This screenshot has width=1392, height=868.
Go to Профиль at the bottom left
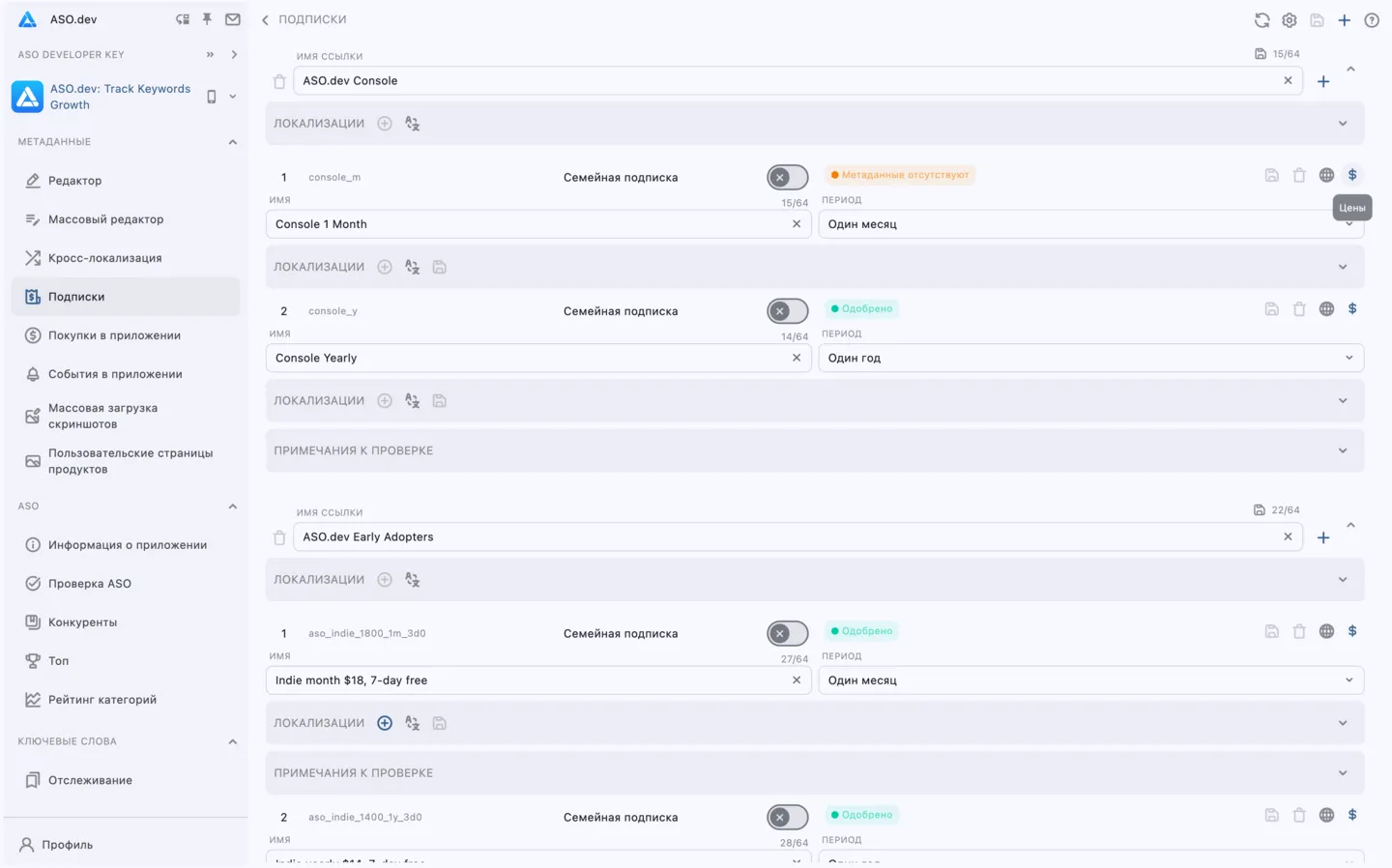tap(68, 844)
